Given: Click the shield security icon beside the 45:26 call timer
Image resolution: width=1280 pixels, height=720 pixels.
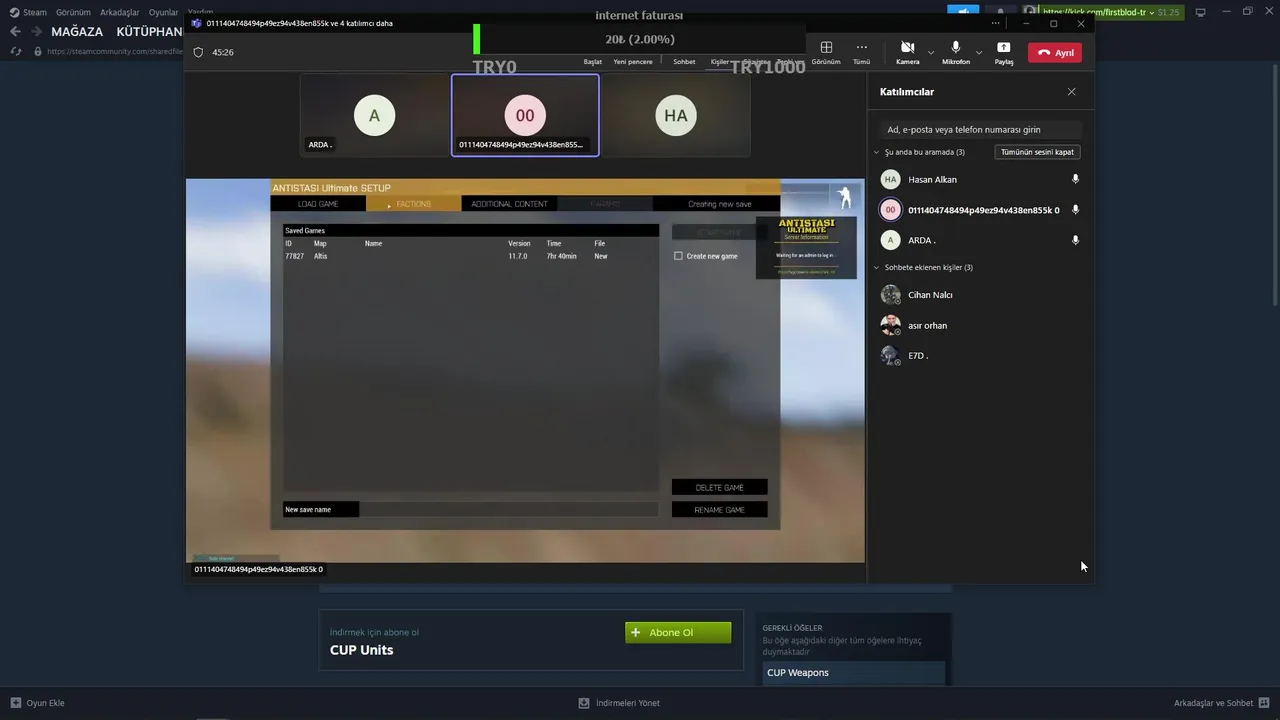Looking at the screenshot, I should click(198, 52).
